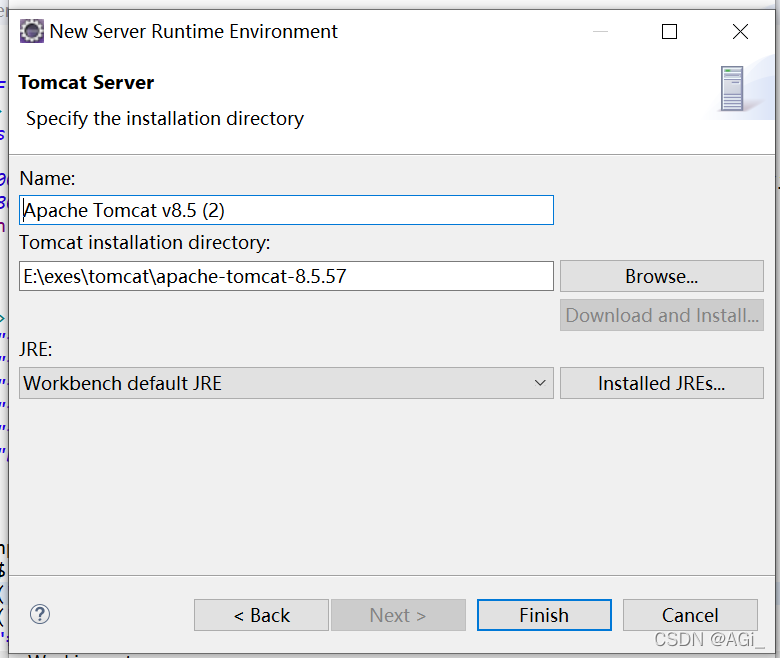Viewport: 780px width, 658px height.
Task: Open the Installed JREs... preferences
Action: coord(662,383)
